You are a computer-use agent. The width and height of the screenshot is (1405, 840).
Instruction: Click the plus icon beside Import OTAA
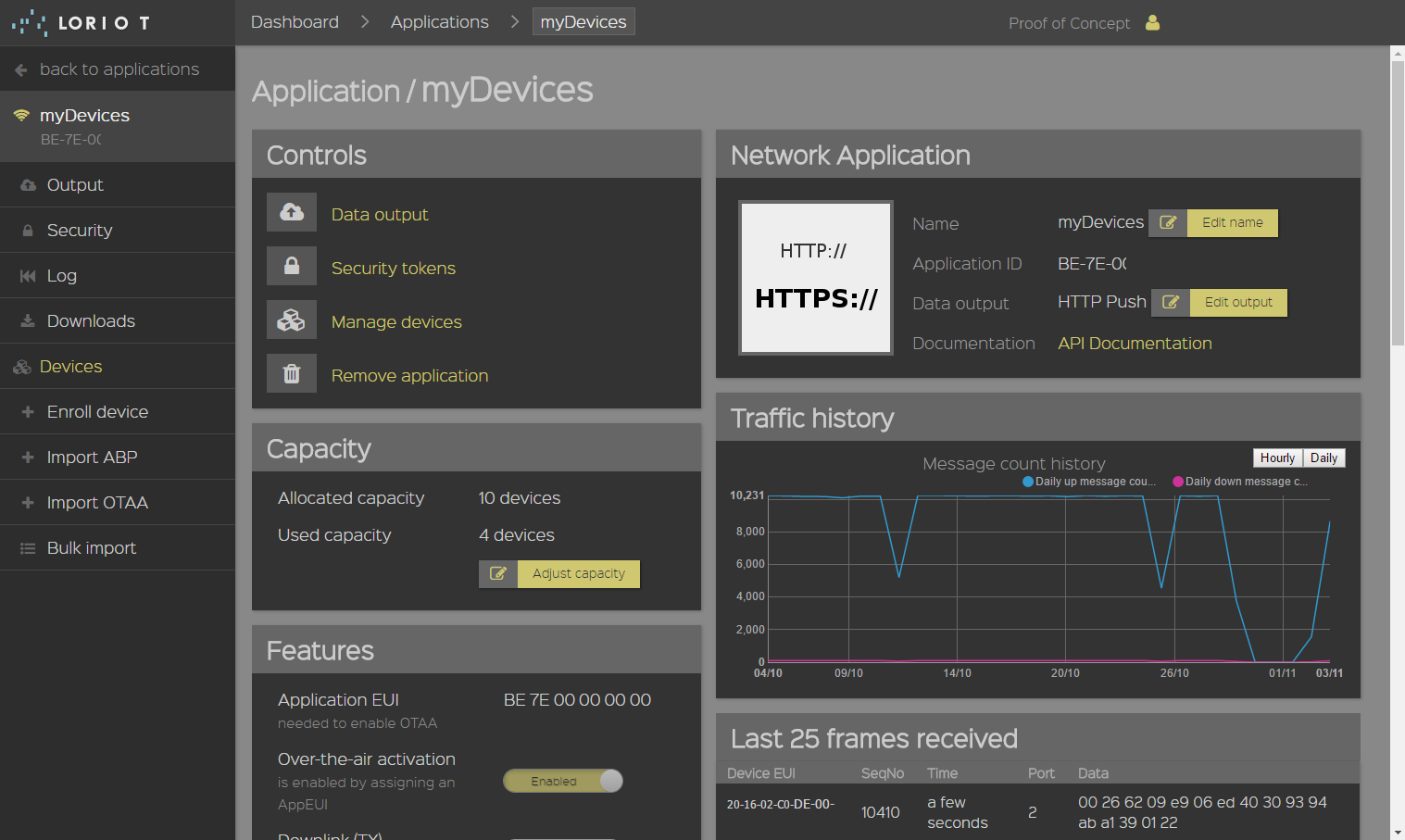tap(28, 503)
